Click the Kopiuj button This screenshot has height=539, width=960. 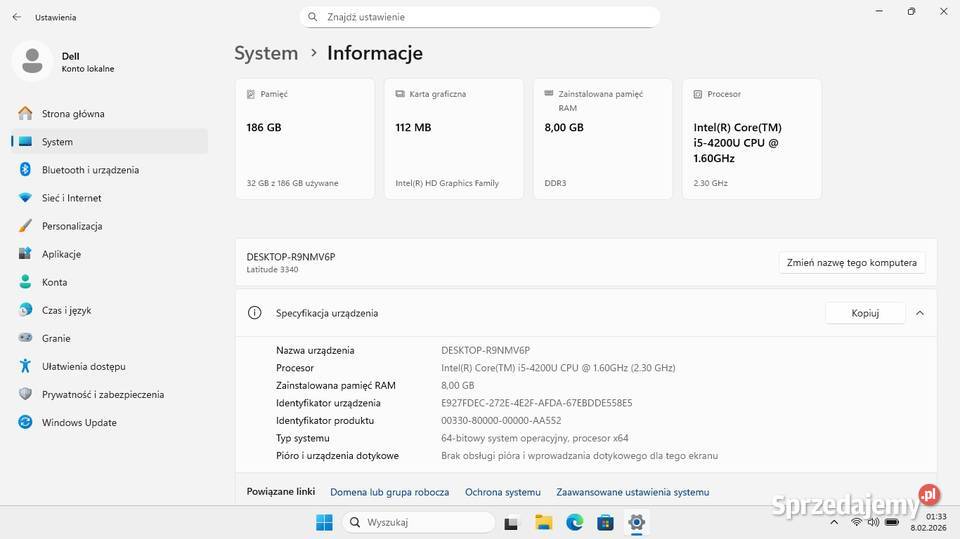click(x=865, y=313)
